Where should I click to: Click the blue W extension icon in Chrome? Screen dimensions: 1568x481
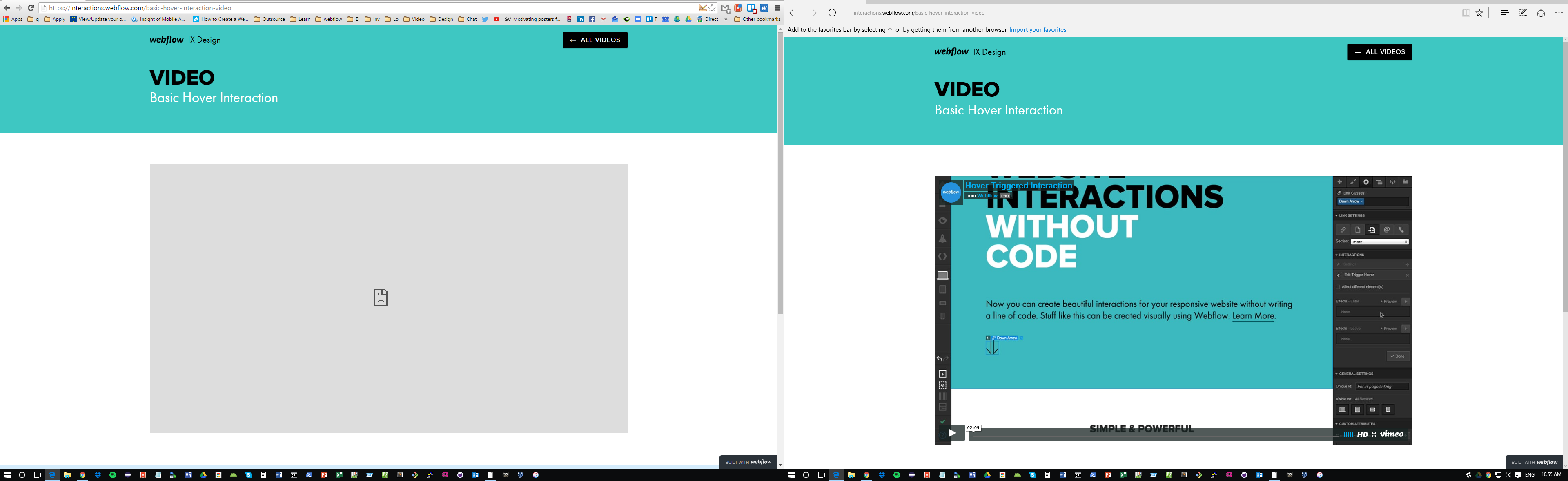click(x=764, y=8)
